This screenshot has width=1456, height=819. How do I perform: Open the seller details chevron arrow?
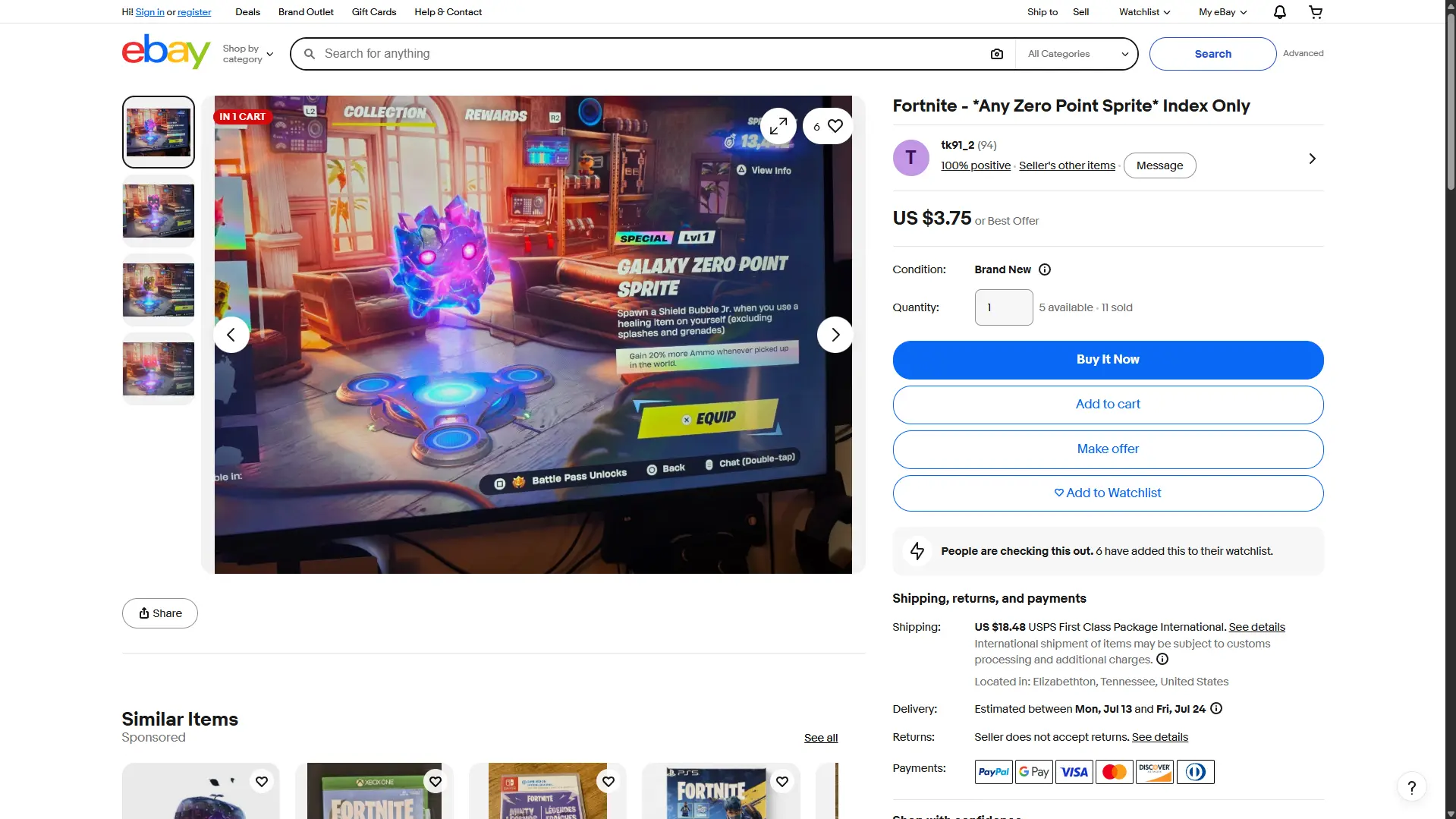point(1313,159)
